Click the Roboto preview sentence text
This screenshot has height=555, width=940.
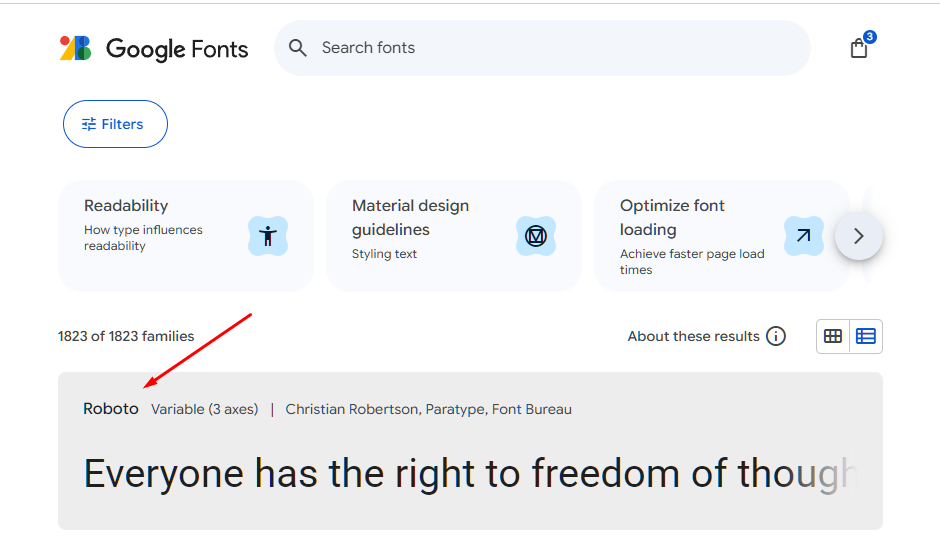[x=470, y=474]
